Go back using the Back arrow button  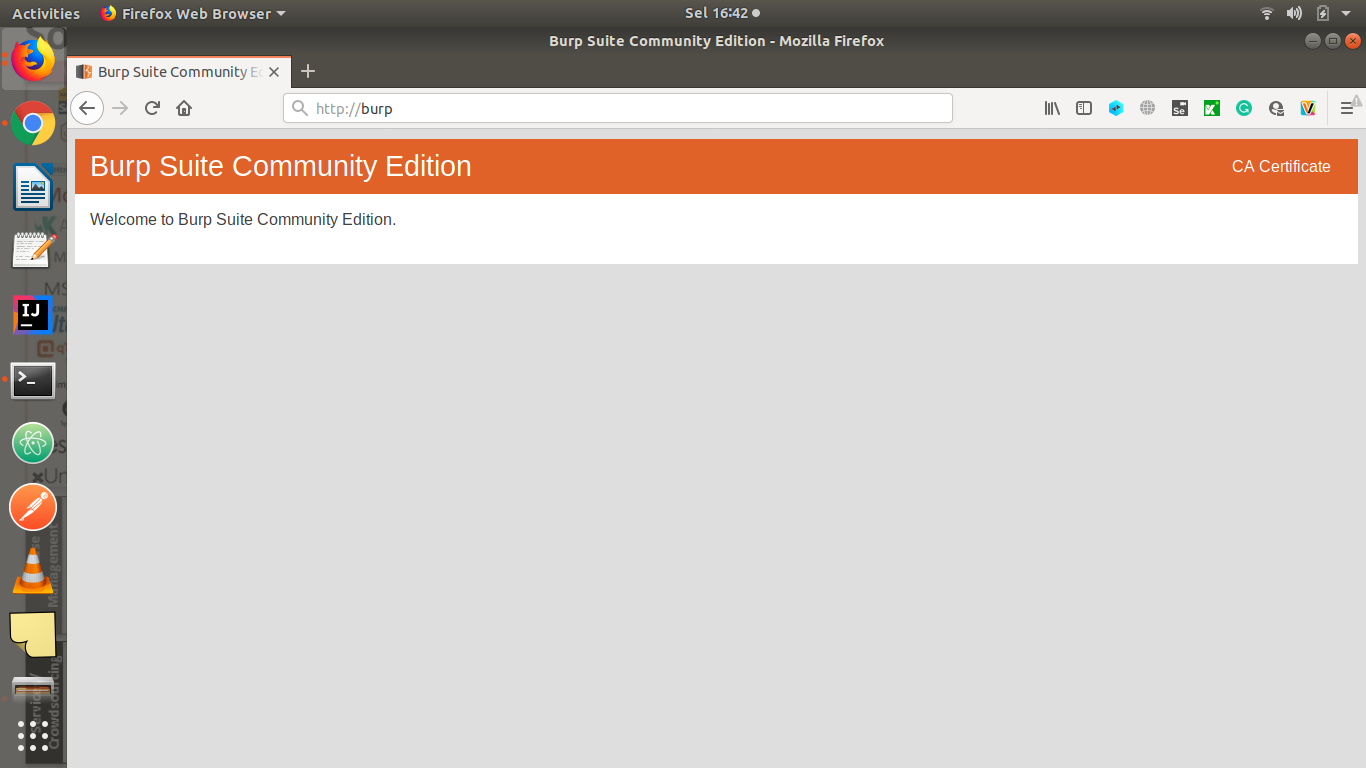click(x=87, y=108)
